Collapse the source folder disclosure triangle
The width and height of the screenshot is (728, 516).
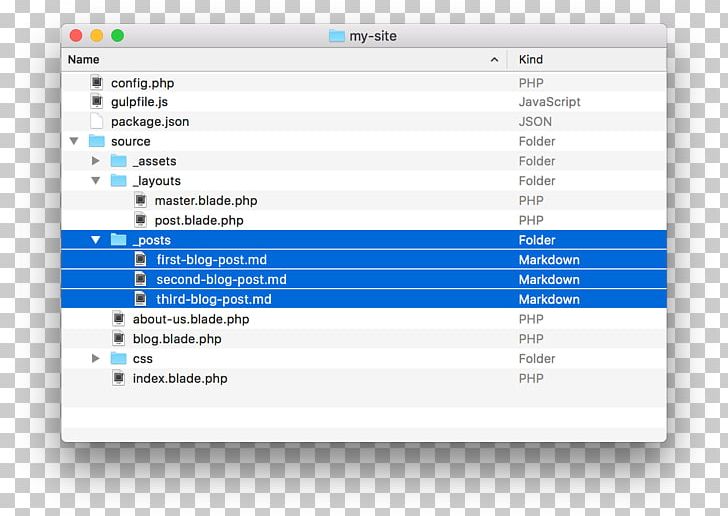tap(74, 142)
